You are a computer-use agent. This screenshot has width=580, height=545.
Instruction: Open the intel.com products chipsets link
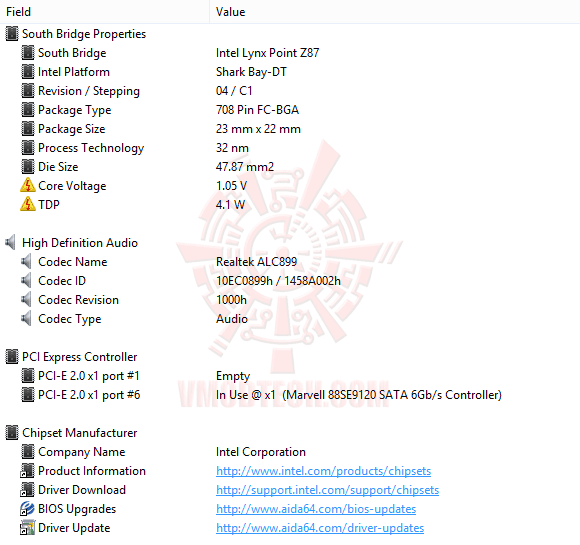coord(323,471)
